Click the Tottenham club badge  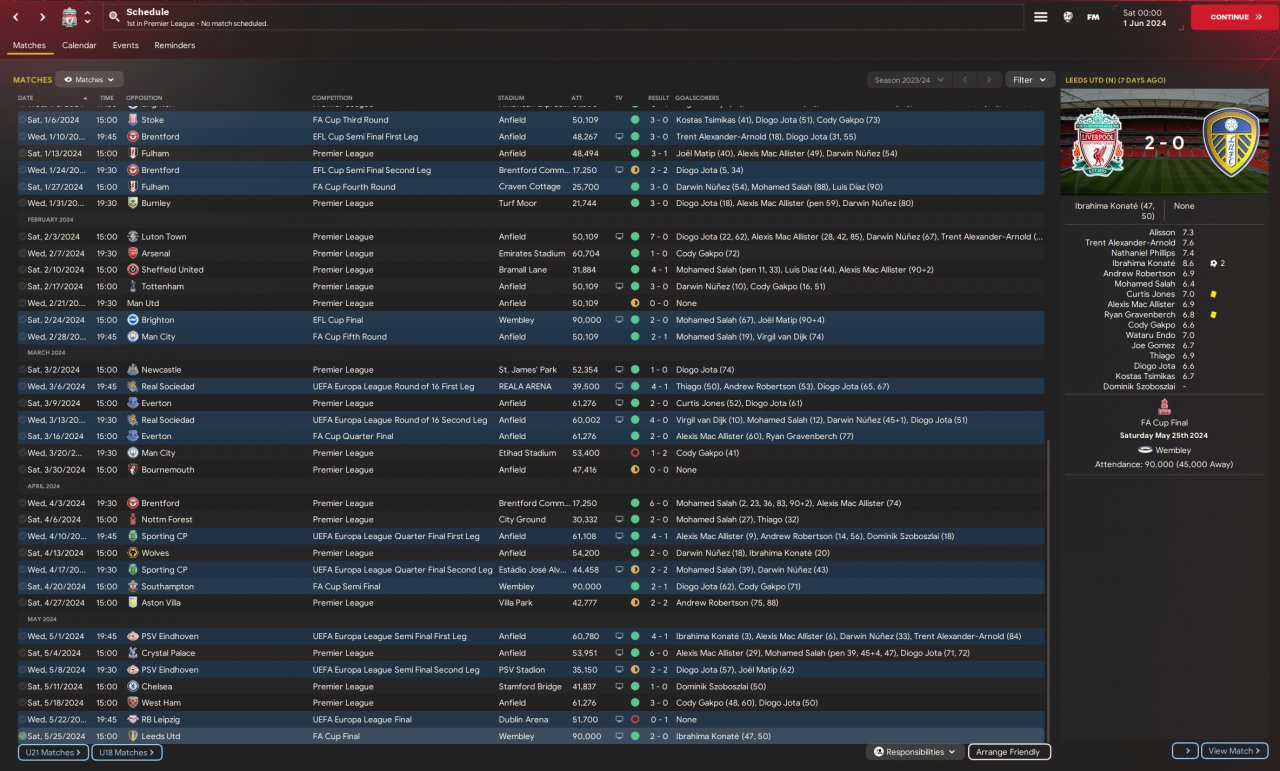[x=133, y=287]
